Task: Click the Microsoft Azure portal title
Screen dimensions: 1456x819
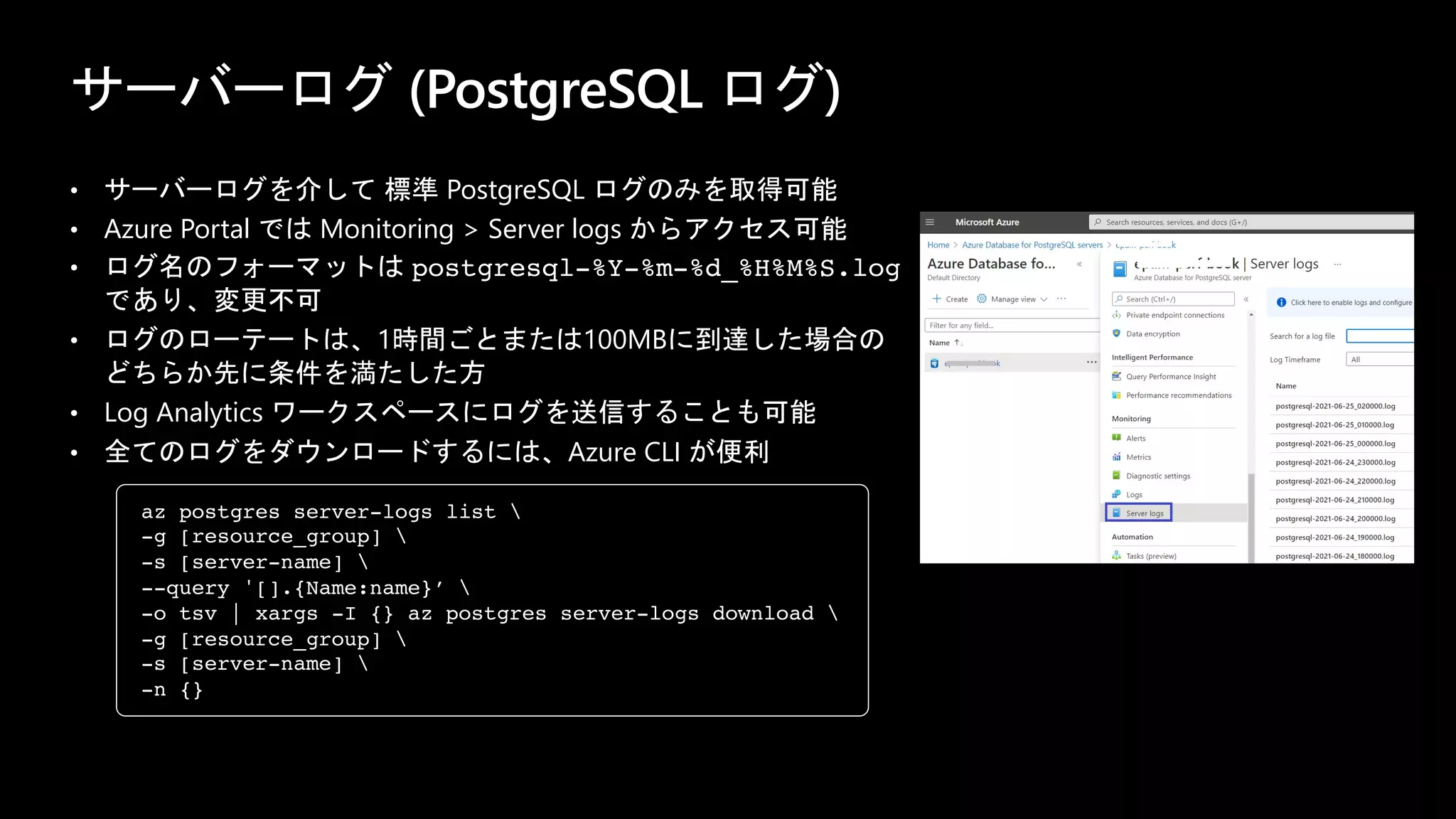Action: click(x=987, y=222)
